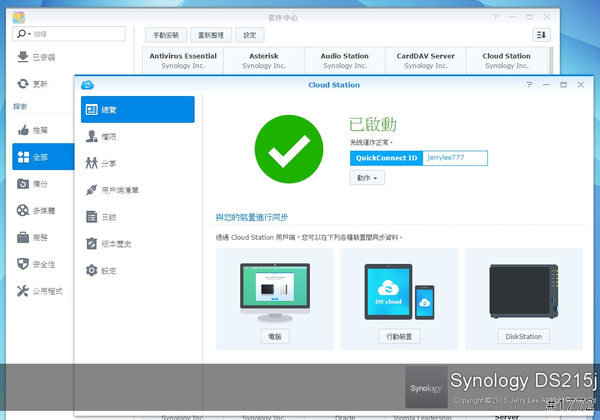Viewport: 600px width, 420px height.
Task: Open the 日誌 log section
Action: click(x=136, y=217)
